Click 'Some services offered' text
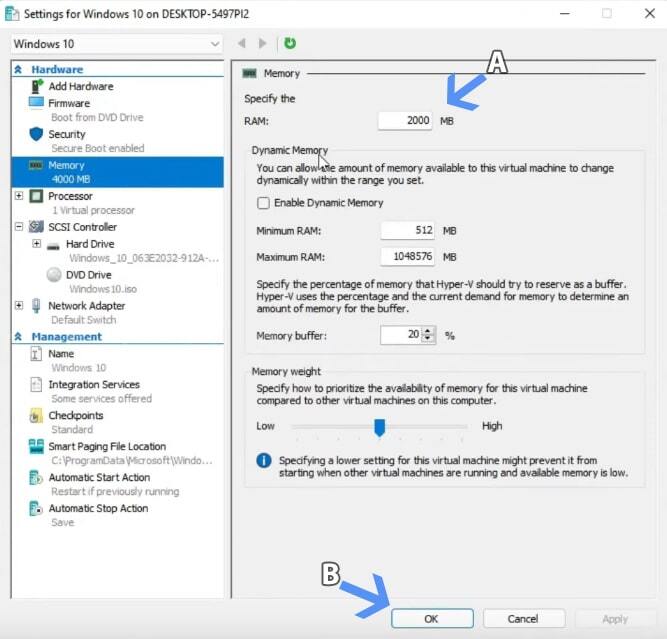 [102, 399]
